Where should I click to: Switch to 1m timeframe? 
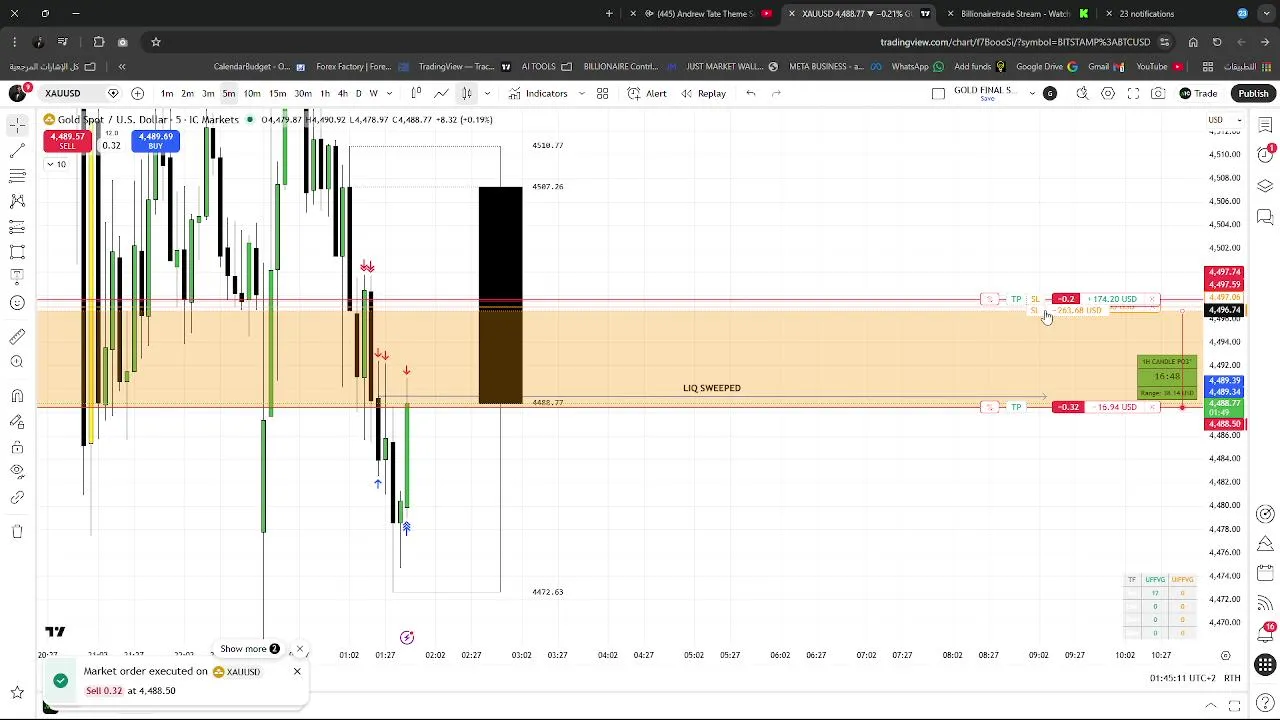click(167, 93)
